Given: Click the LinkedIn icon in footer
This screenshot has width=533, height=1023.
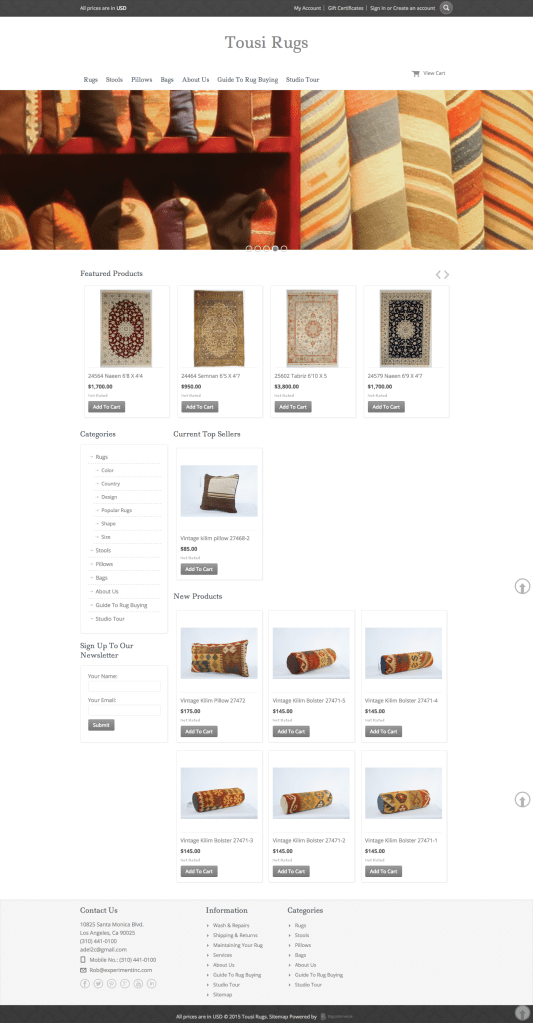Looking at the screenshot, I should pyautogui.click(x=151, y=983).
